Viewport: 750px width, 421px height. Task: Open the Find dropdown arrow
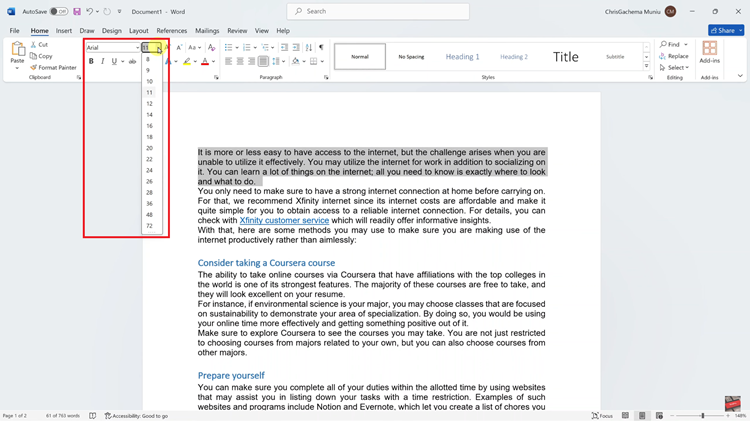(x=686, y=44)
